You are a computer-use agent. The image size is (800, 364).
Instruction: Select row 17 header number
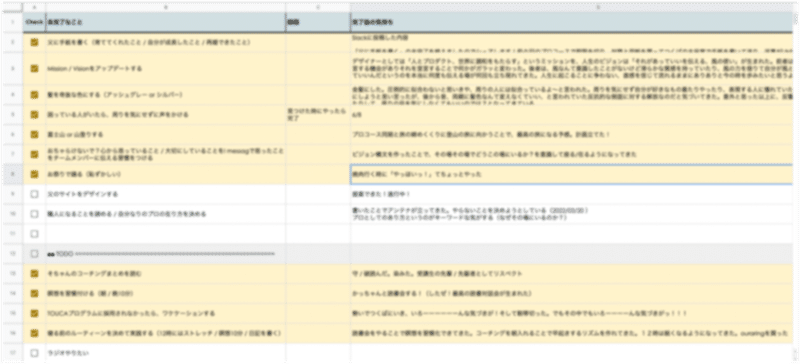(x=12, y=353)
